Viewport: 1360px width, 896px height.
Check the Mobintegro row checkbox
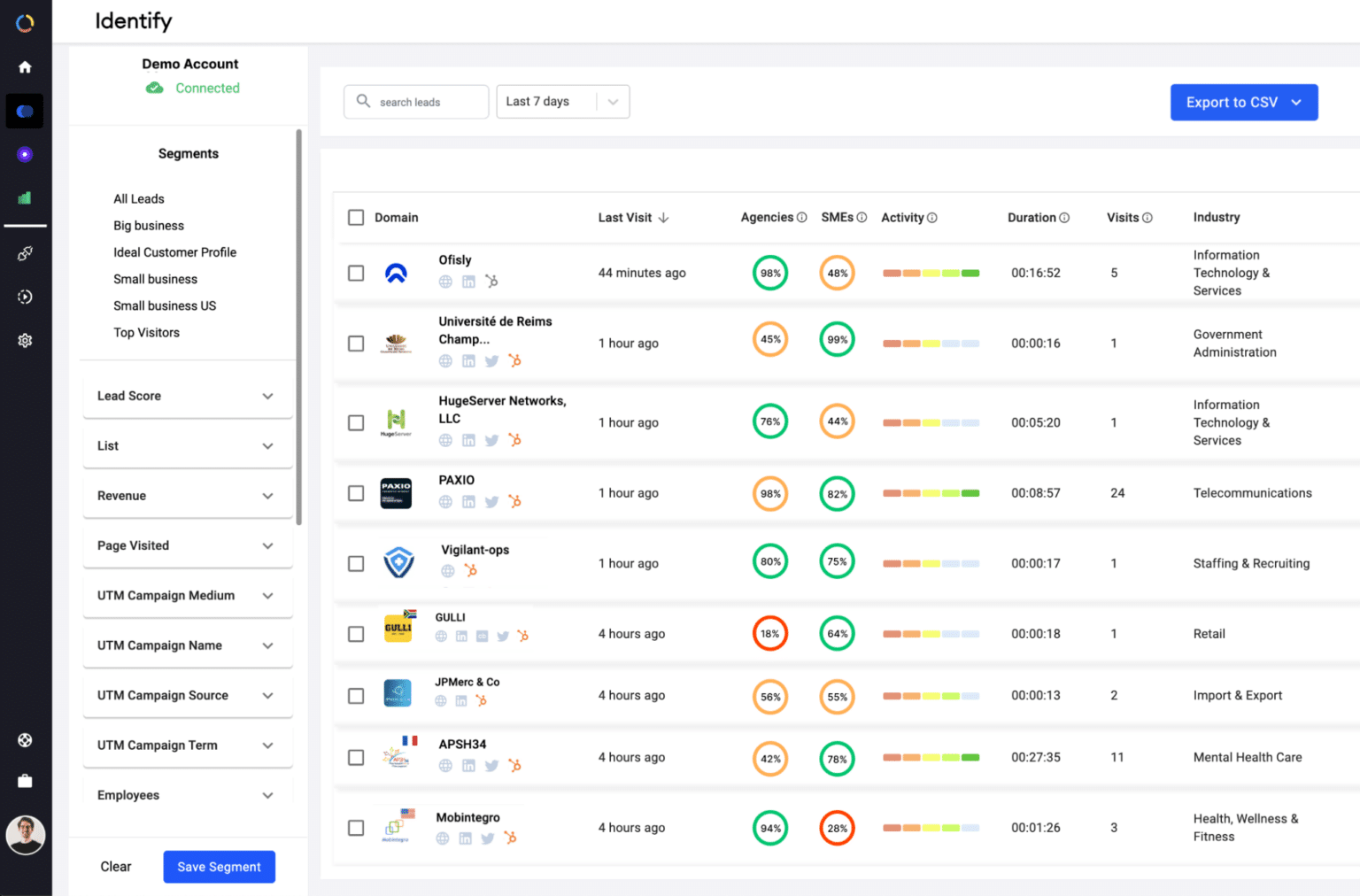click(x=356, y=828)
